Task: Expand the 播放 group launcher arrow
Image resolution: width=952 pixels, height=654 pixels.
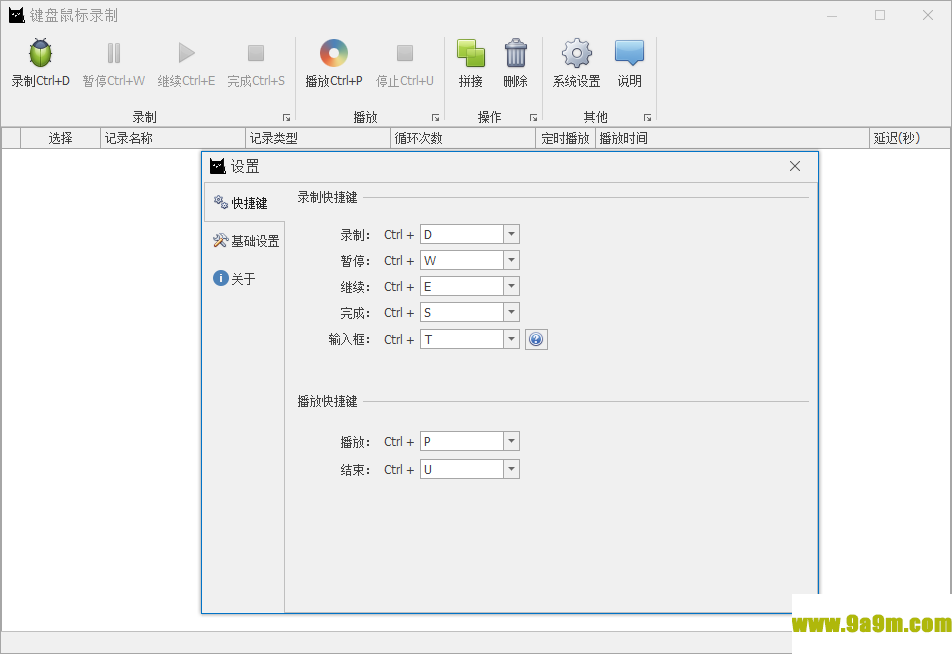Action: click(435, 118)
